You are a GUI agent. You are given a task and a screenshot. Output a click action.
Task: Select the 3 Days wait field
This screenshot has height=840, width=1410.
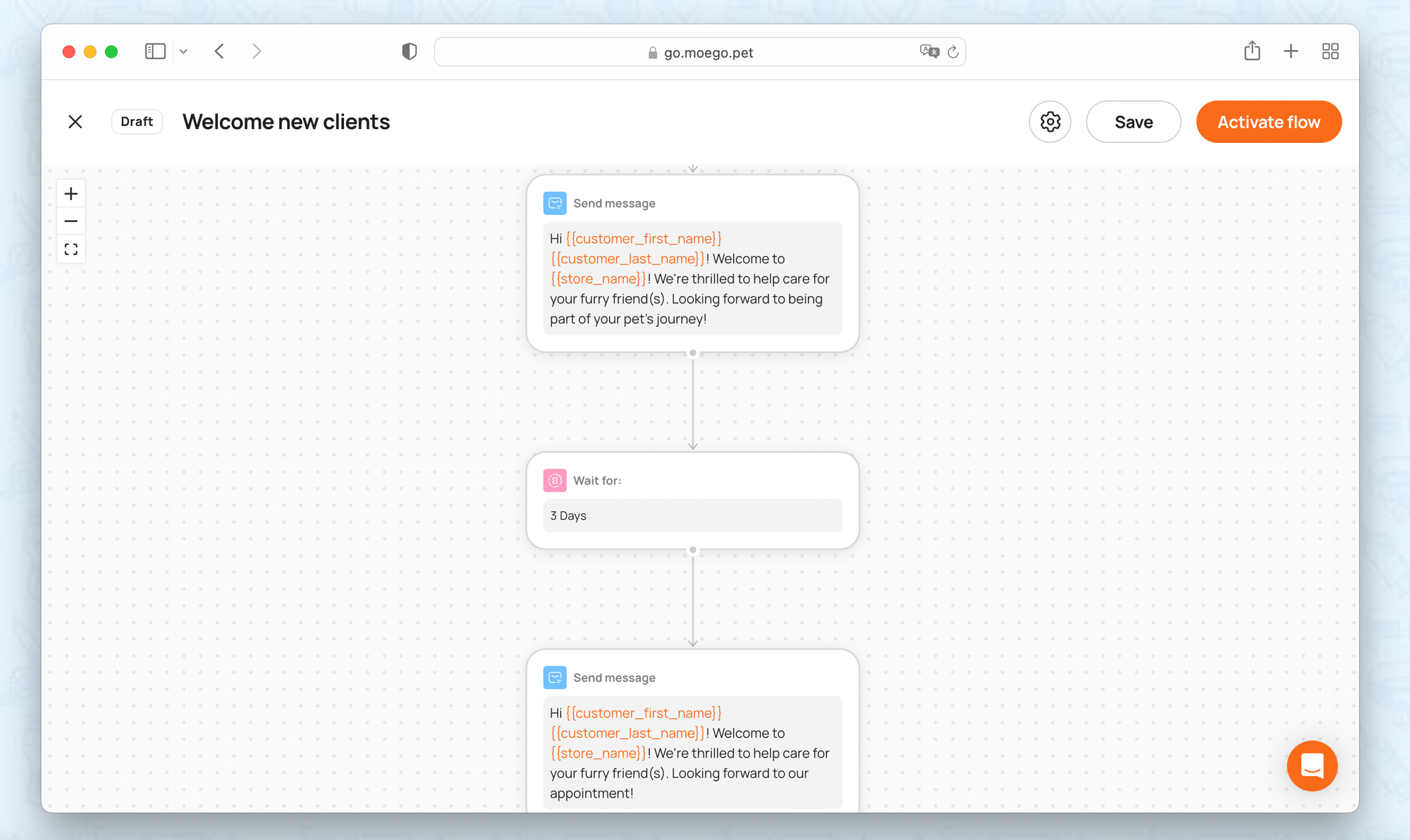coord(692,516)
